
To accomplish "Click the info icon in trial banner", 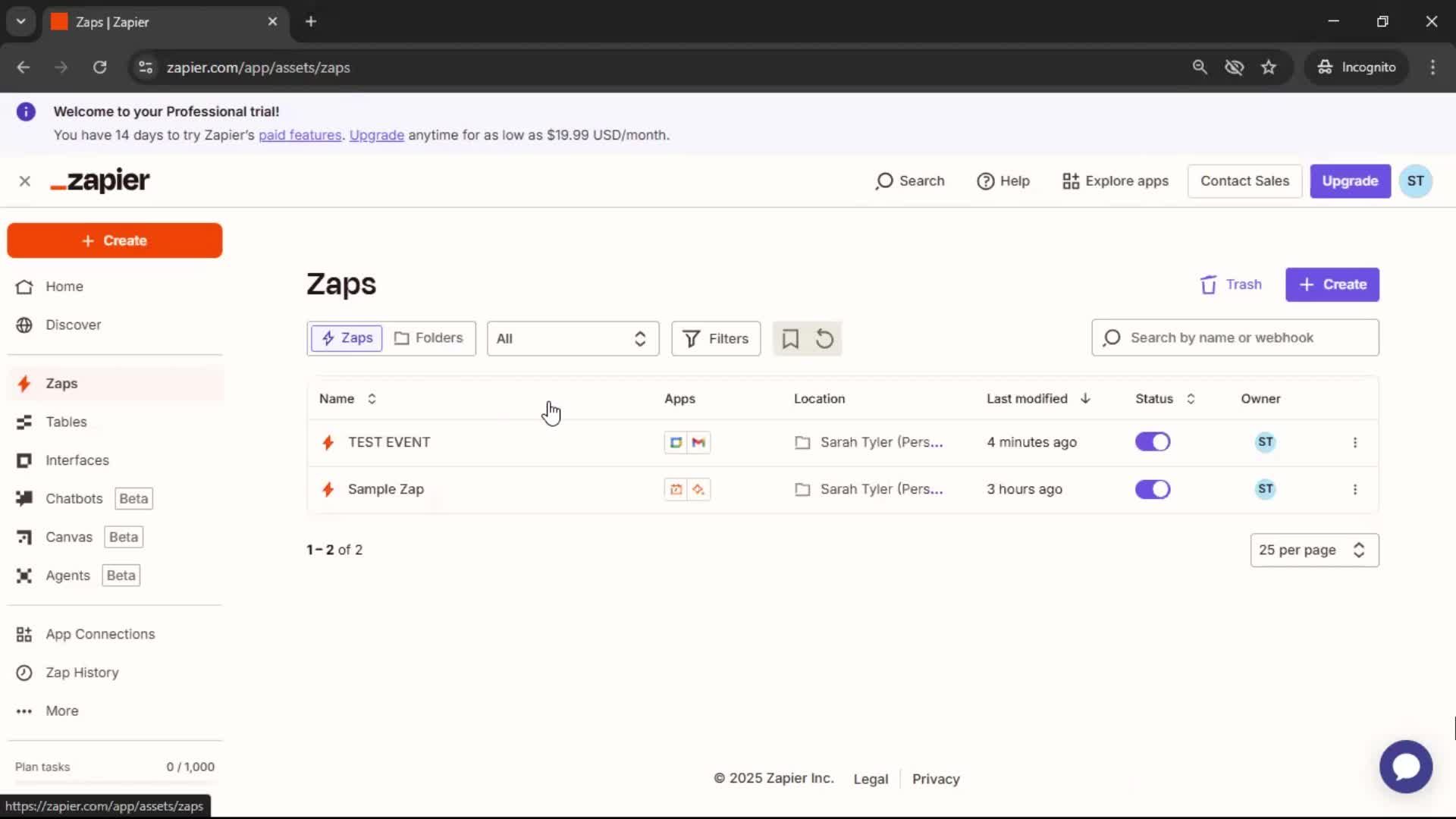I will click(26, 111).
